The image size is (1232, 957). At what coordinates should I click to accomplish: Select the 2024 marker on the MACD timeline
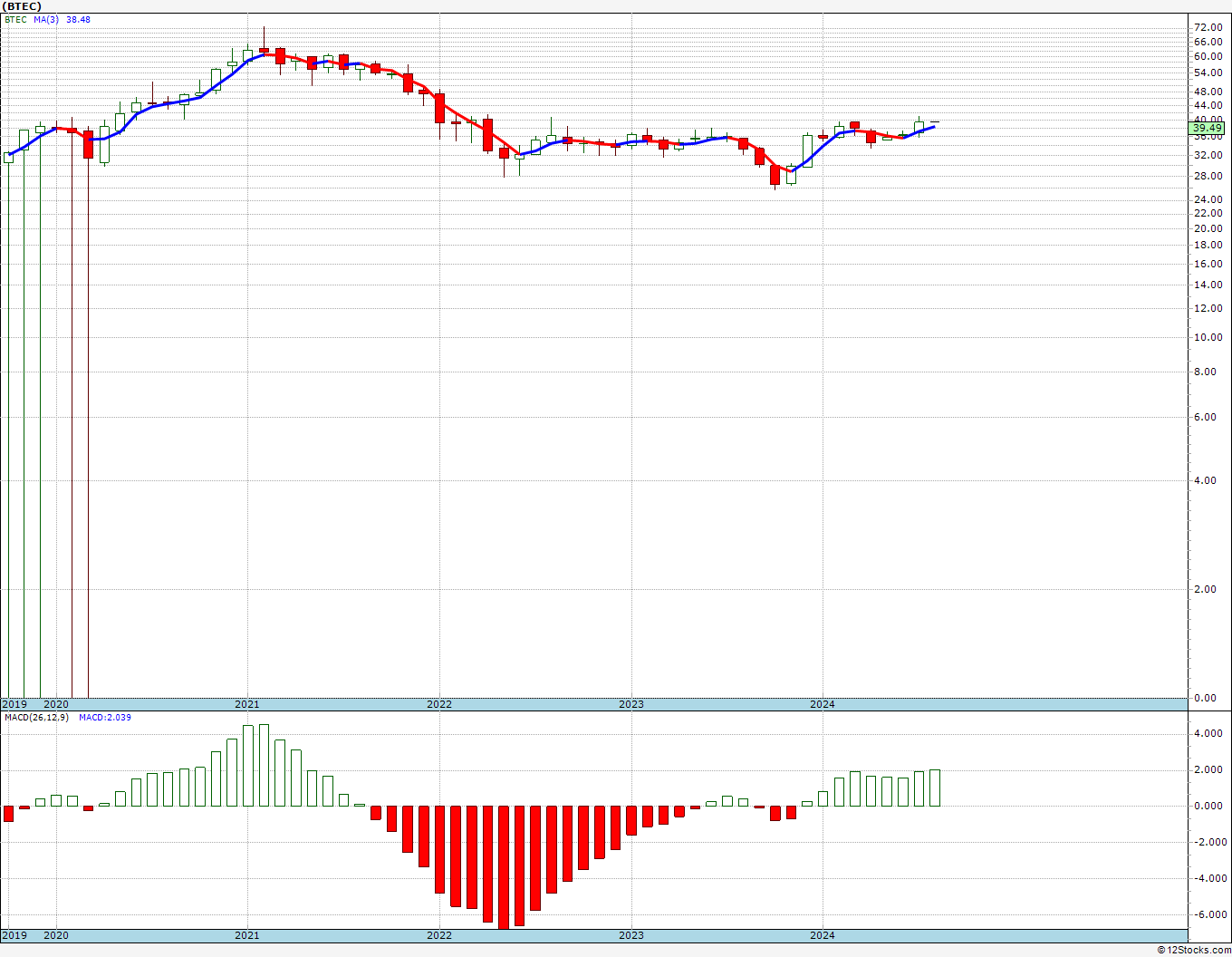click(x=823, y=934)
